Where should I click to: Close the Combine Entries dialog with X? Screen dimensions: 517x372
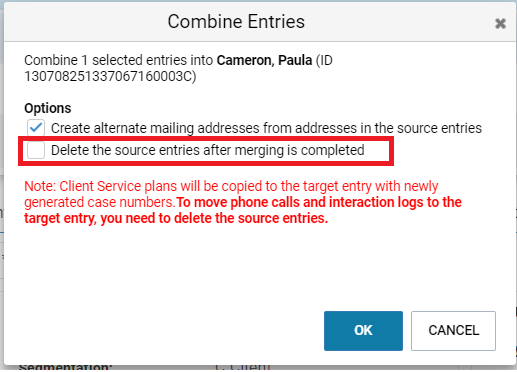[500, 23]
